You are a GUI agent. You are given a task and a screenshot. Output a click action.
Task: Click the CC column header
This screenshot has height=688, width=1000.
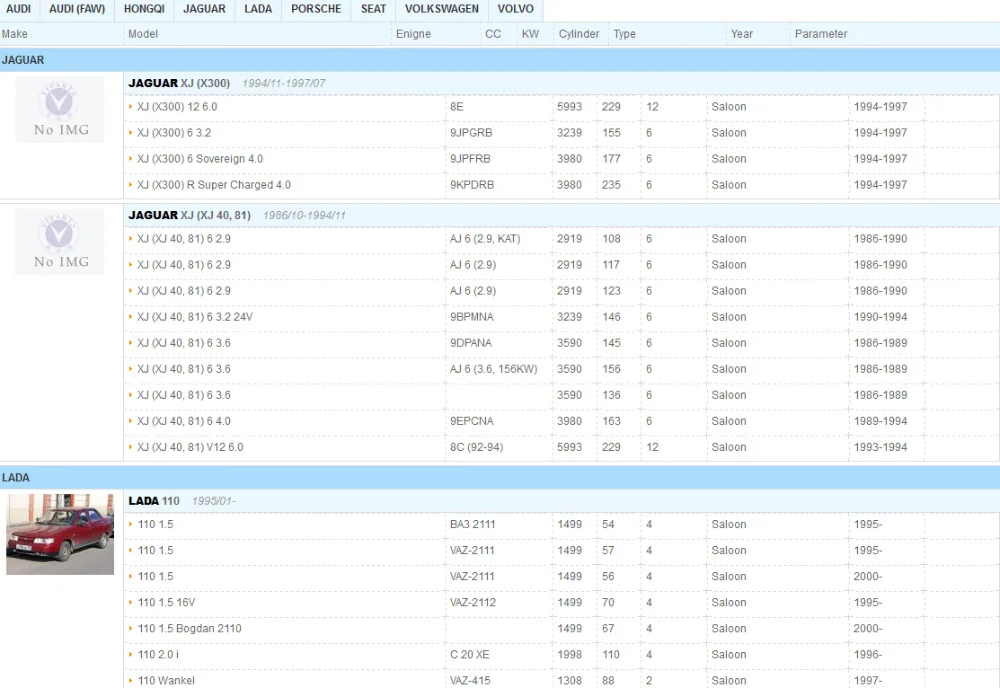click(x=493, y=34)
